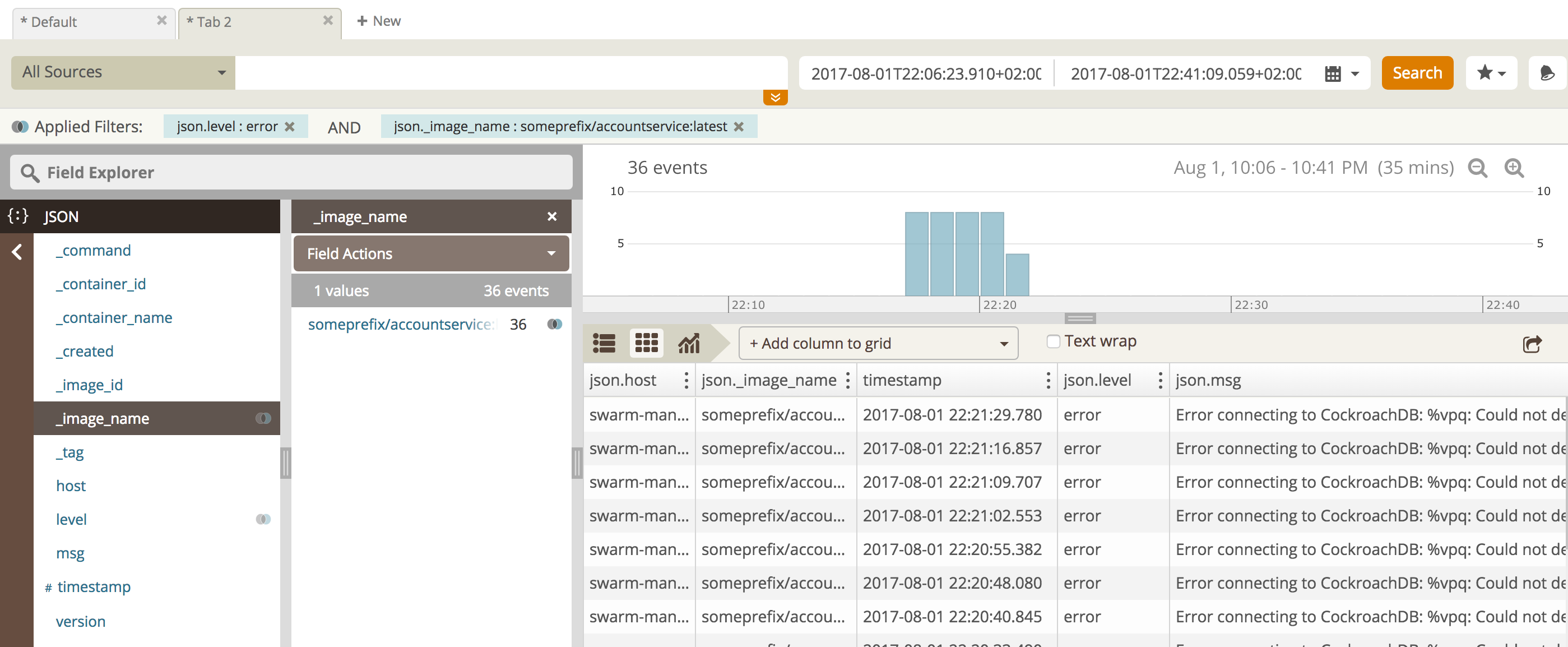
Task: Open the Add column to grid dropdown
Action: (878, 344)
